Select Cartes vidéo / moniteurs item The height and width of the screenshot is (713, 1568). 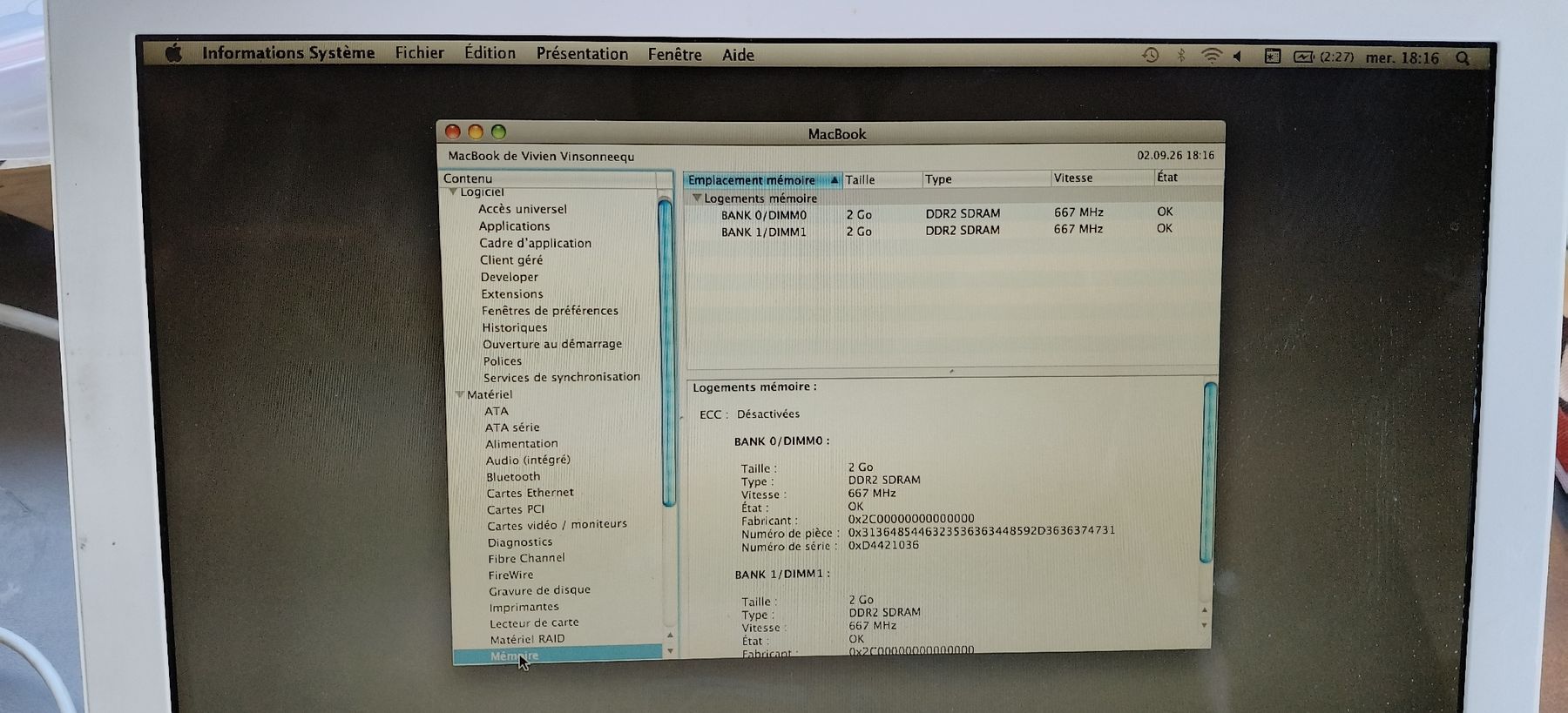coord(557,525)
